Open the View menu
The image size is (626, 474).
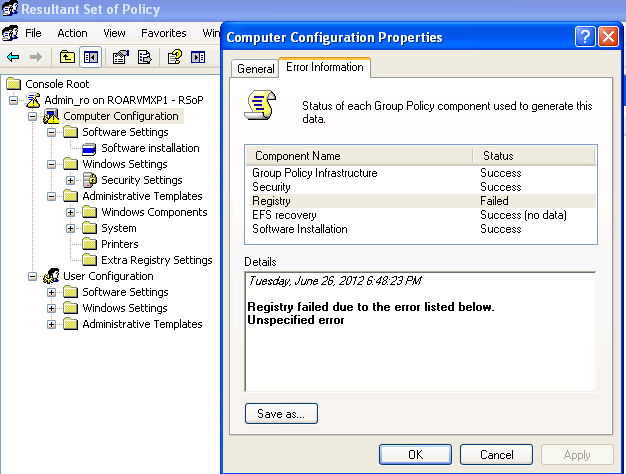(114, 33)
